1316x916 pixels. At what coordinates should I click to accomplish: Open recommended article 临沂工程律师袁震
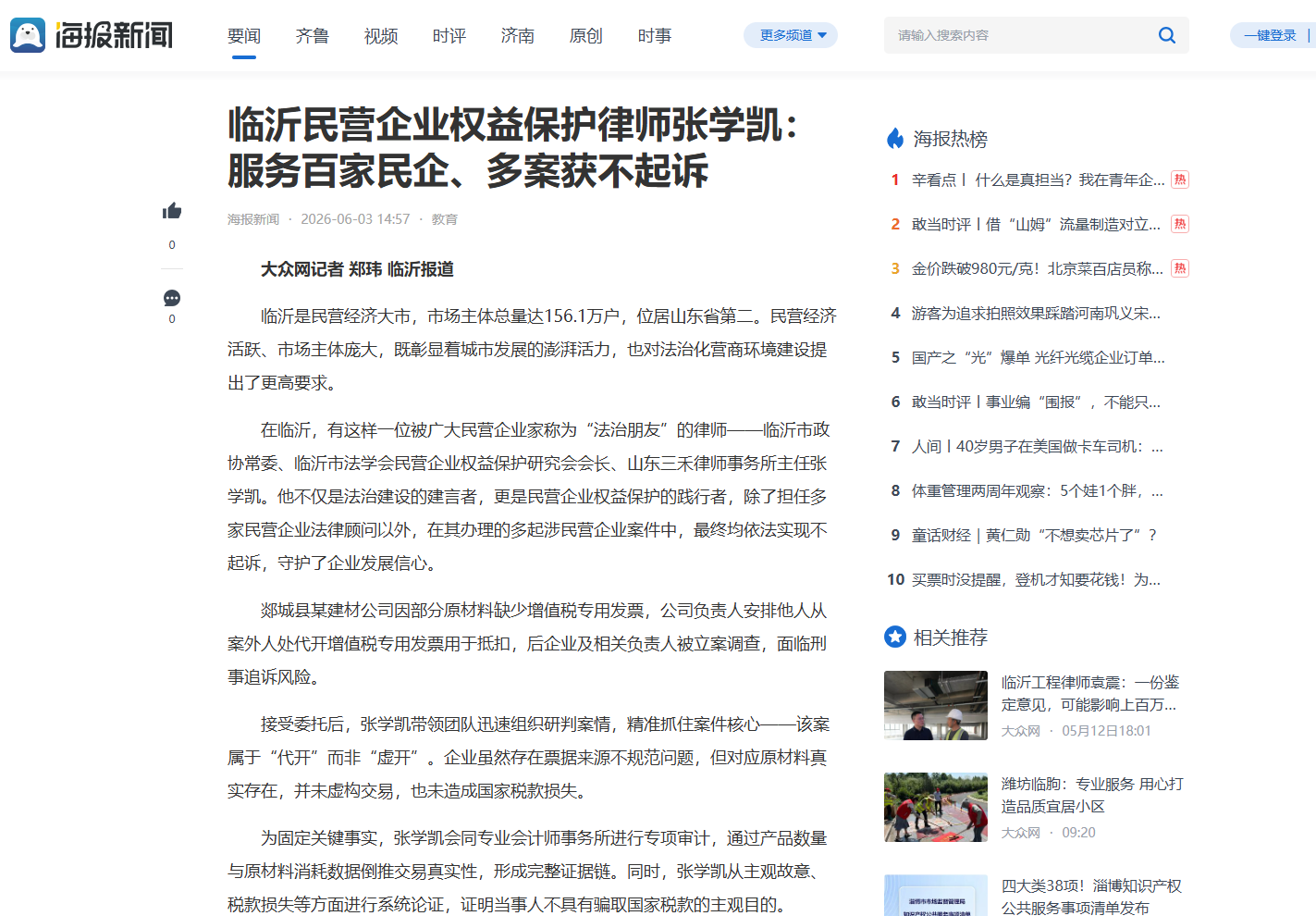coord(1090,694)
